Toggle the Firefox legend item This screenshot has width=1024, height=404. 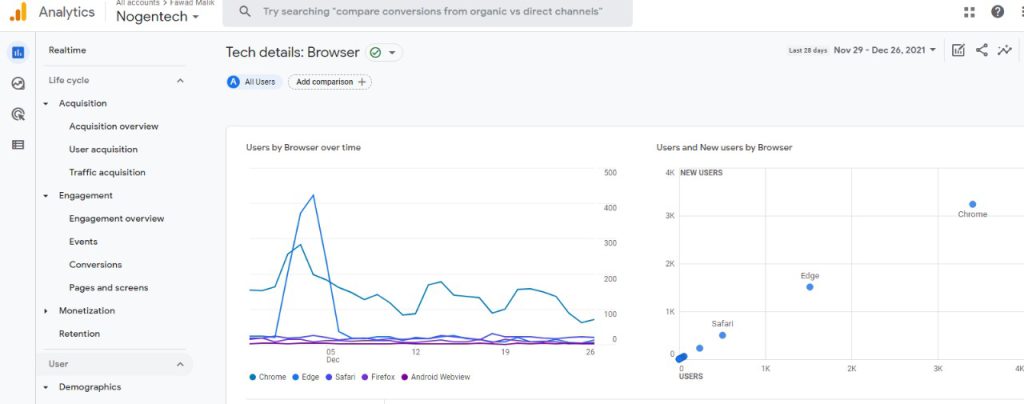(378, 377)
